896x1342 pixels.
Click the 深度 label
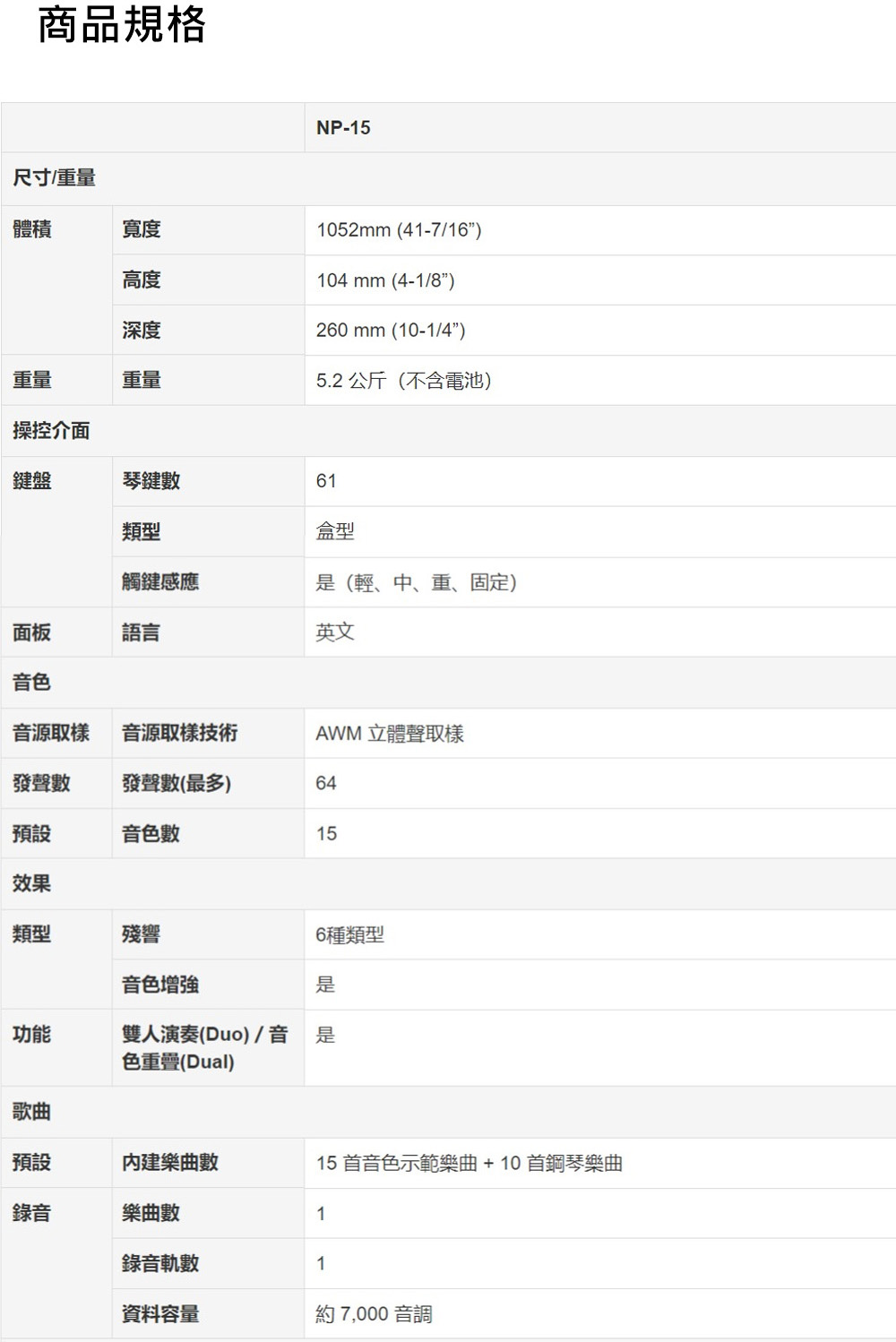point(142,330)
